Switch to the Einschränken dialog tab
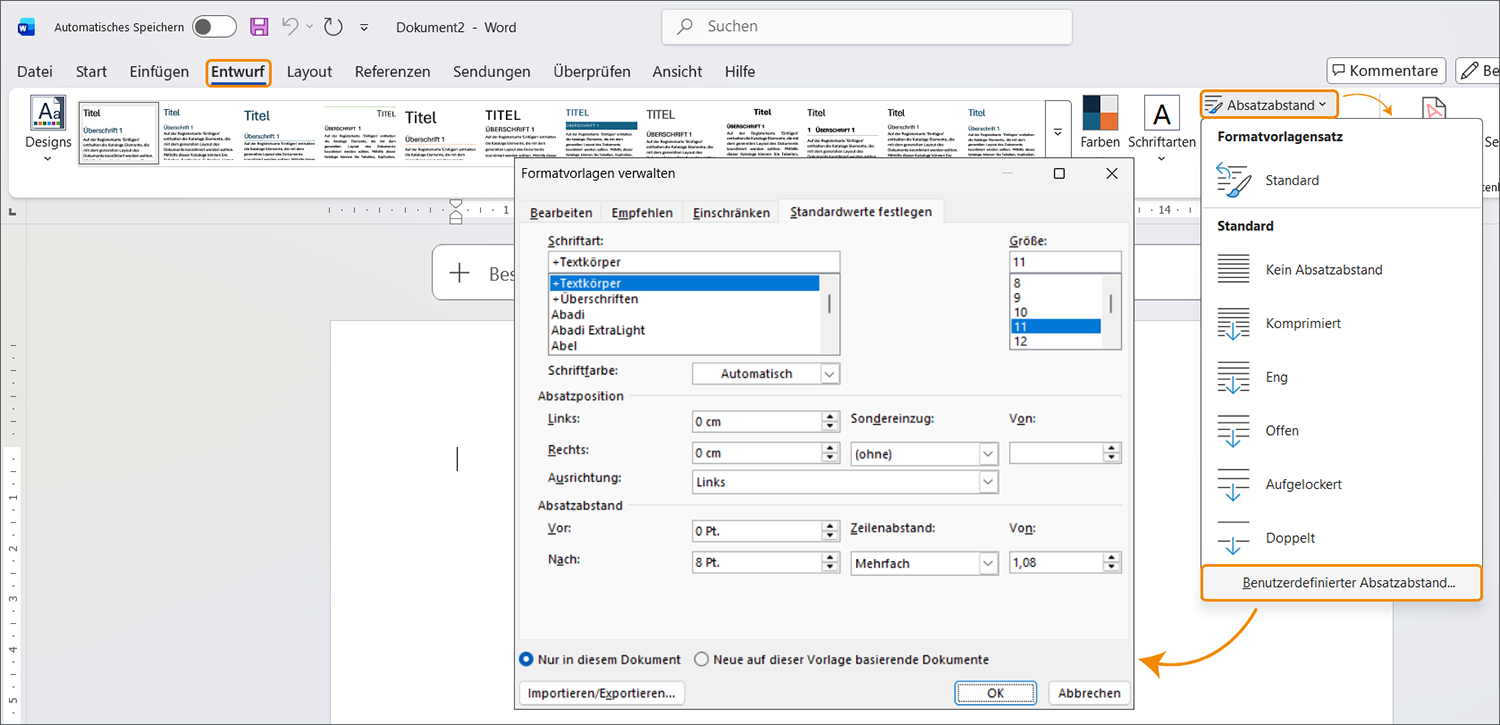The image size is (1500, 725). tap(731, 213)
